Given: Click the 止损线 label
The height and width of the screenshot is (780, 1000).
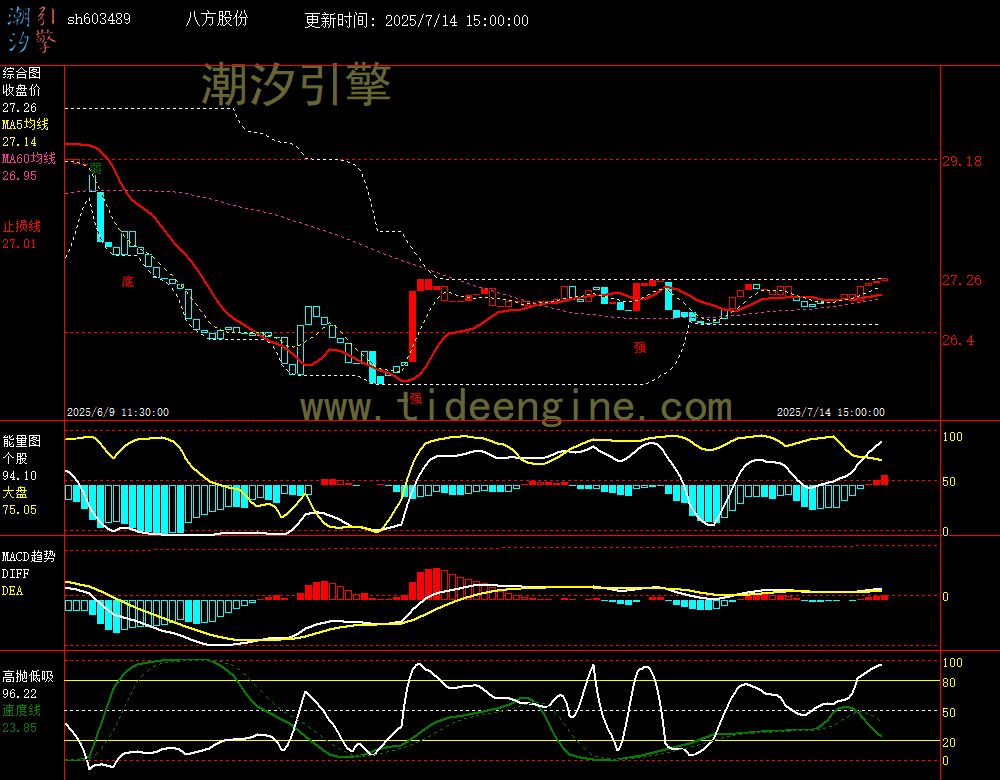Looking at the screenshot, I should [x=22, y=226].
